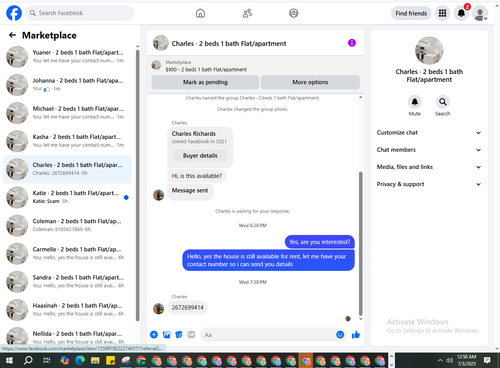Attach a photo file

click(166, 335)
